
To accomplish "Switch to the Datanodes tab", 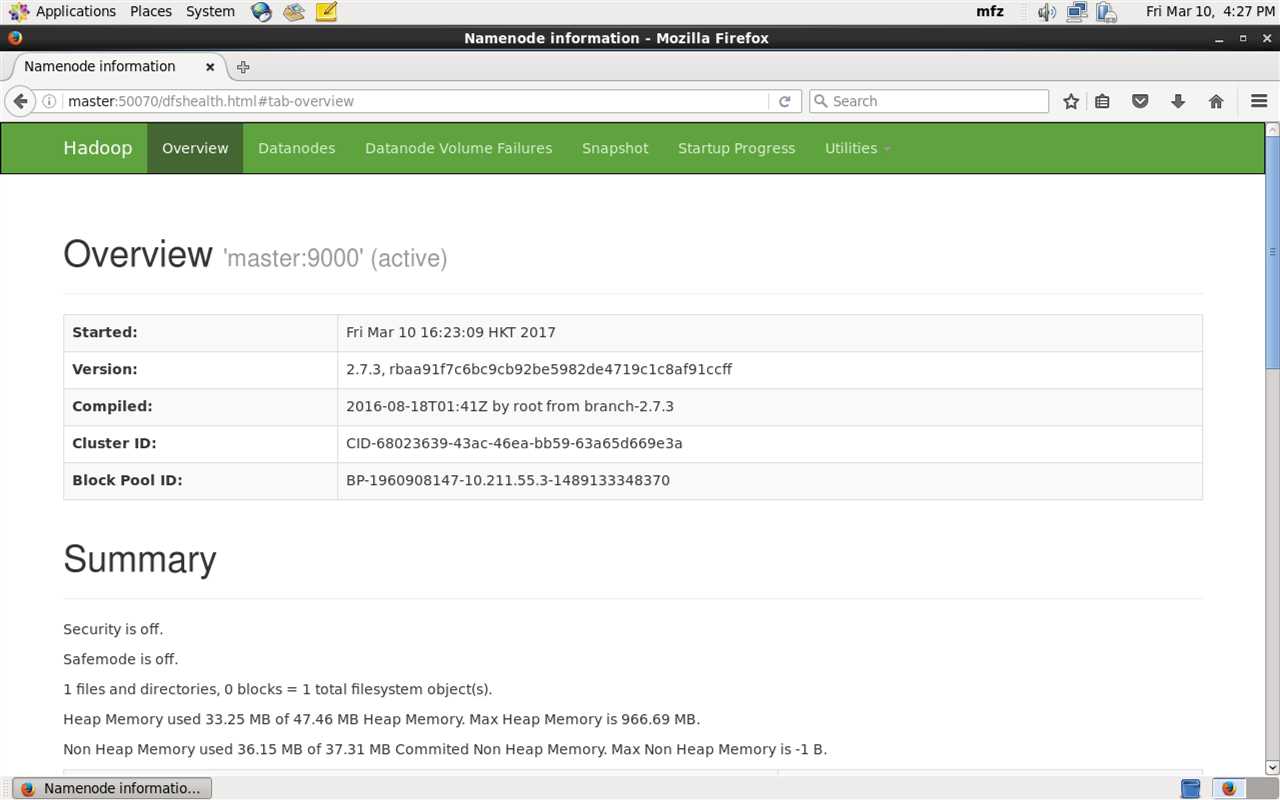I will (x=297, y=148).
